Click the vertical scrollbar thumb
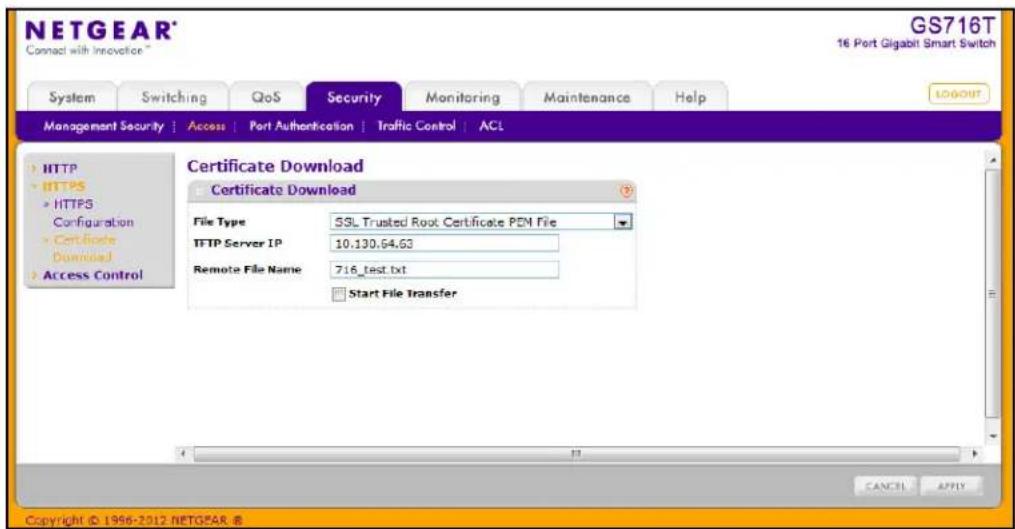This screenshot has height=529, width=1015. click(992, 294)
